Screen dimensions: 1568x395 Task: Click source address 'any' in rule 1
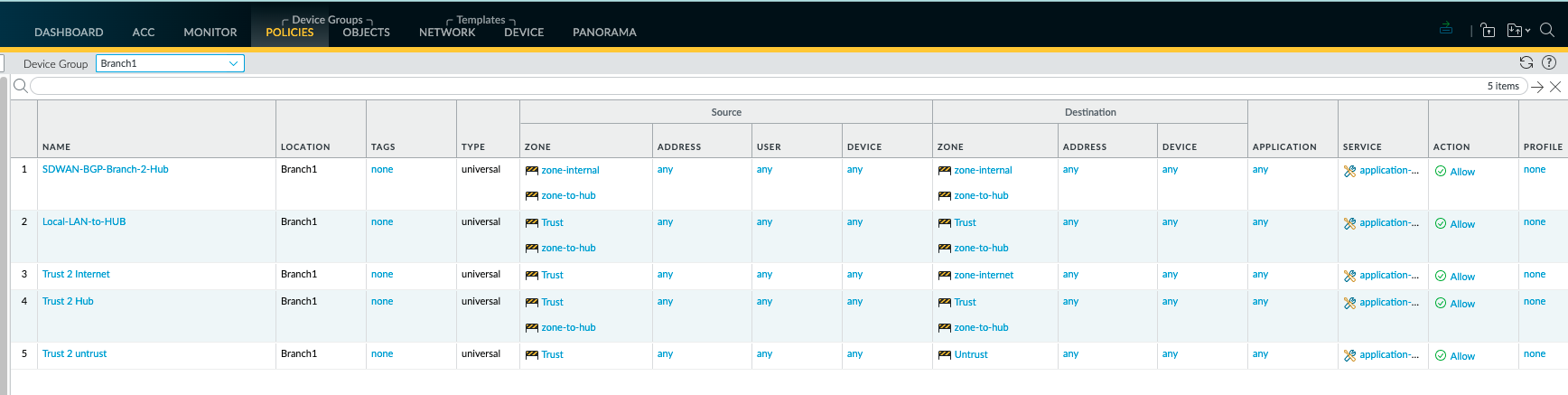pos(665,169)
